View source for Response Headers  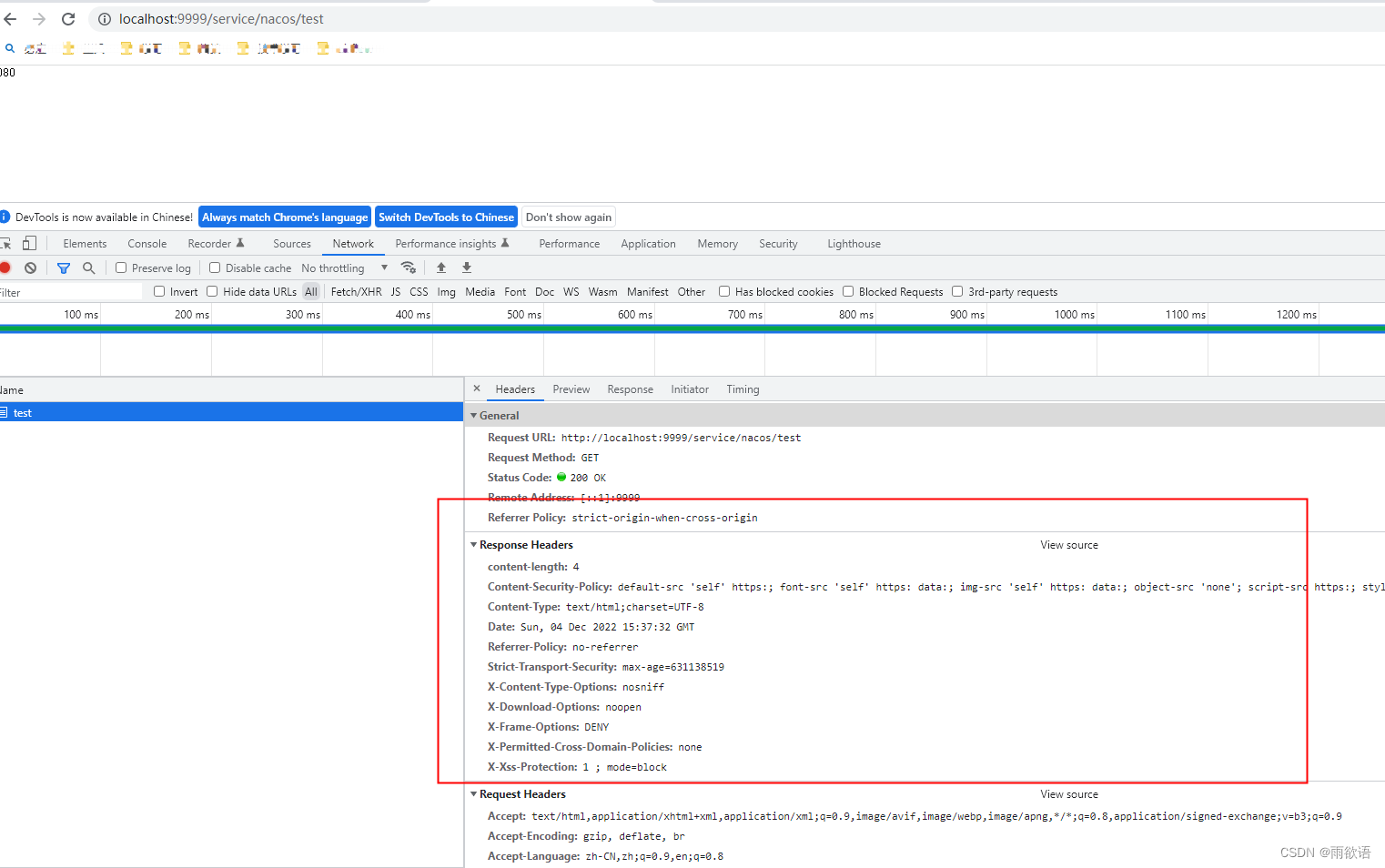point(1069,545)
